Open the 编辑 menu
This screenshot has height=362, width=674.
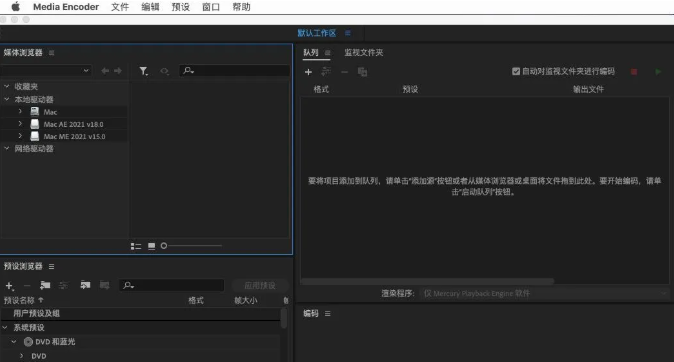pyautogui.click(x=150, y=7)
